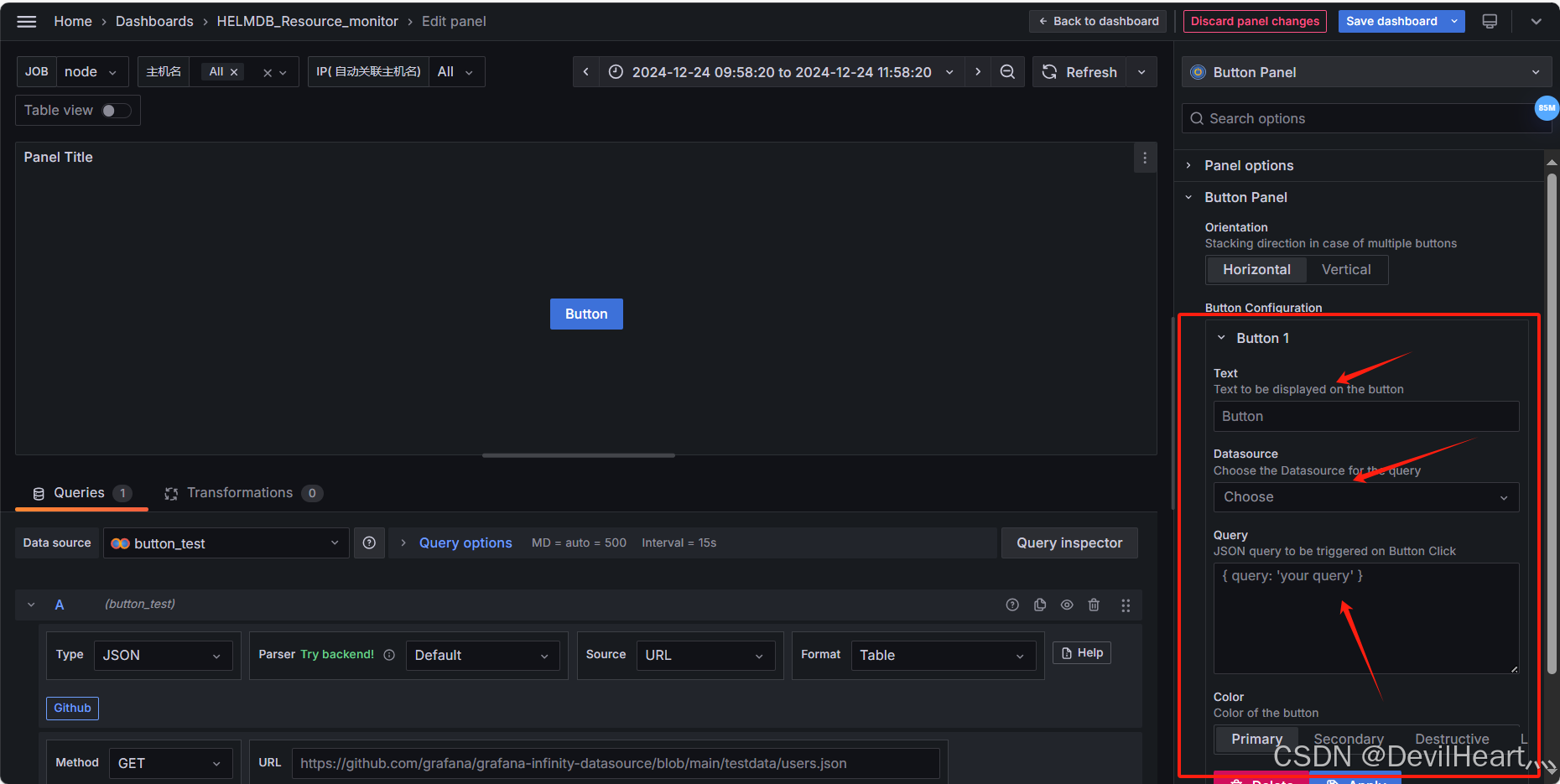This screenshot has width=1560, height=784.
Task: Open the Format Table dropdown
Action: pyautogui.click(x=943, y=656)
